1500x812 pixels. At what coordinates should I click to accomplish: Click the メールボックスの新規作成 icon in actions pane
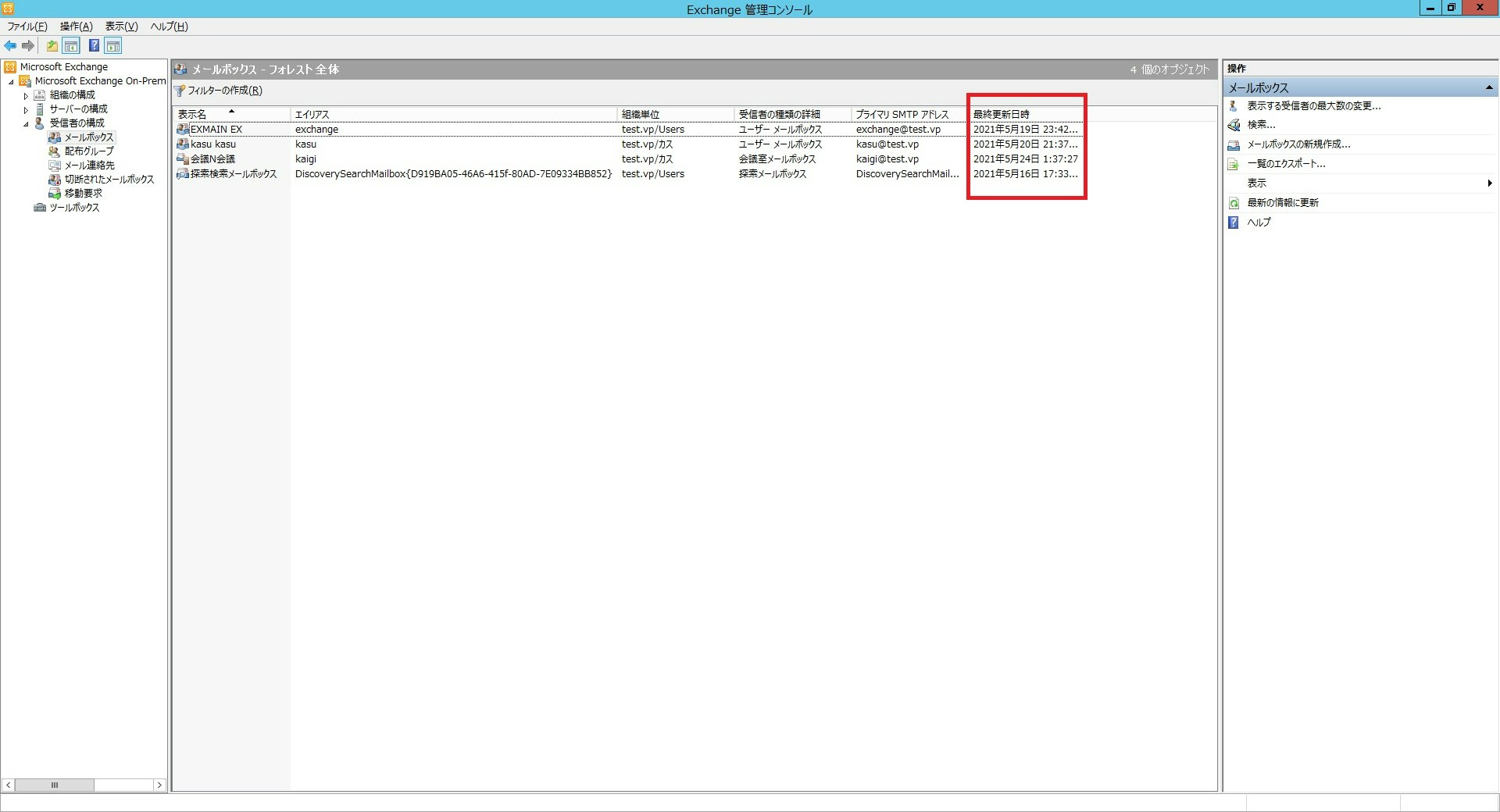1234,144
